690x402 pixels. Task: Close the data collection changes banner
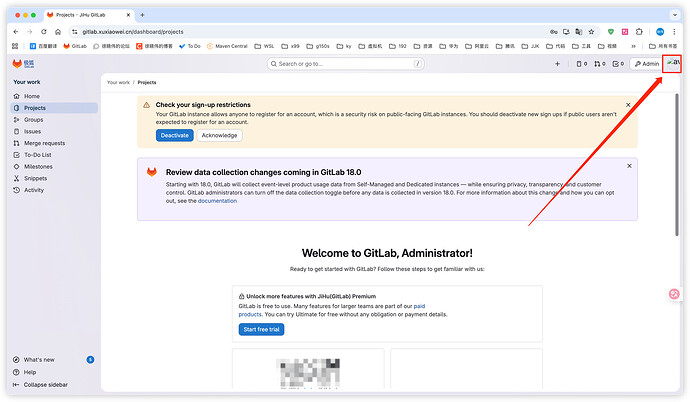click(628, 166)
